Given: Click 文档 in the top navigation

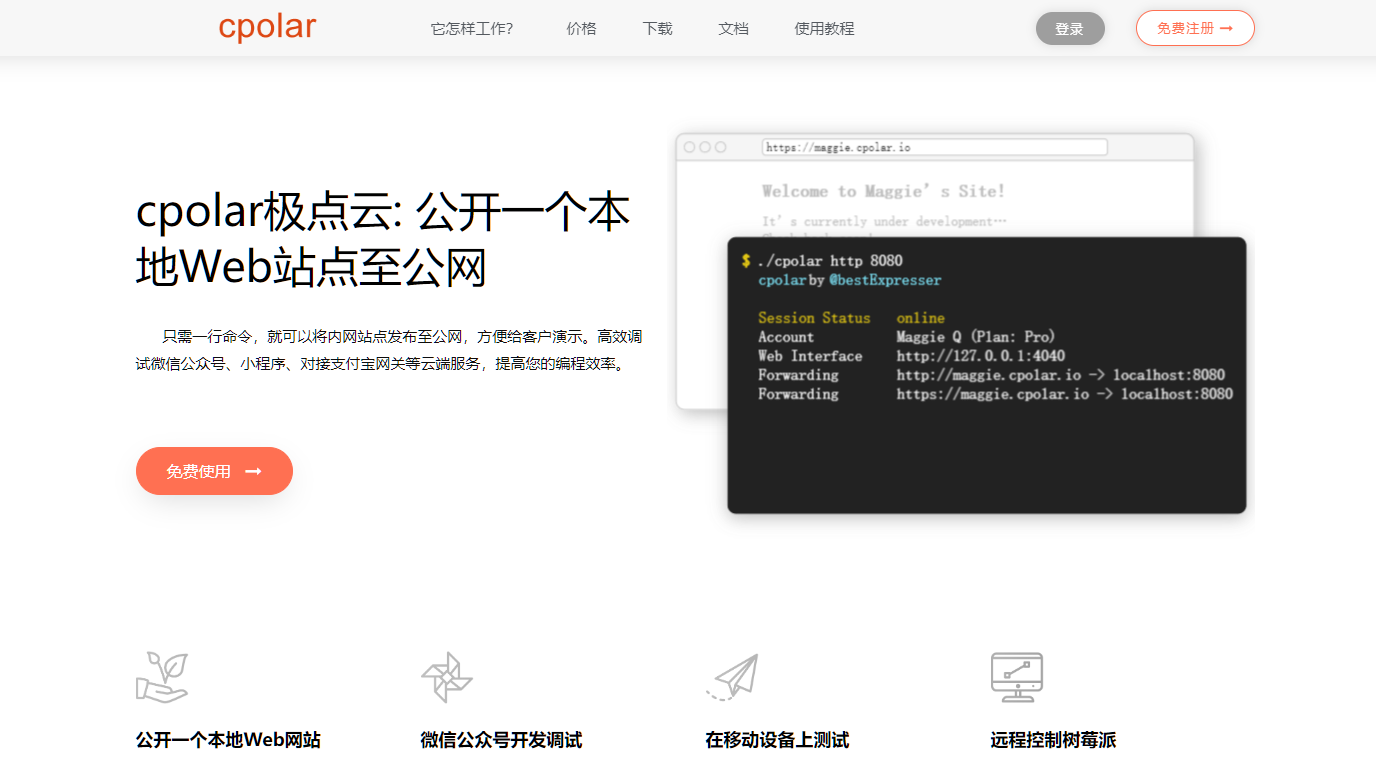Looking at the screenshot, I should (733, 28).
